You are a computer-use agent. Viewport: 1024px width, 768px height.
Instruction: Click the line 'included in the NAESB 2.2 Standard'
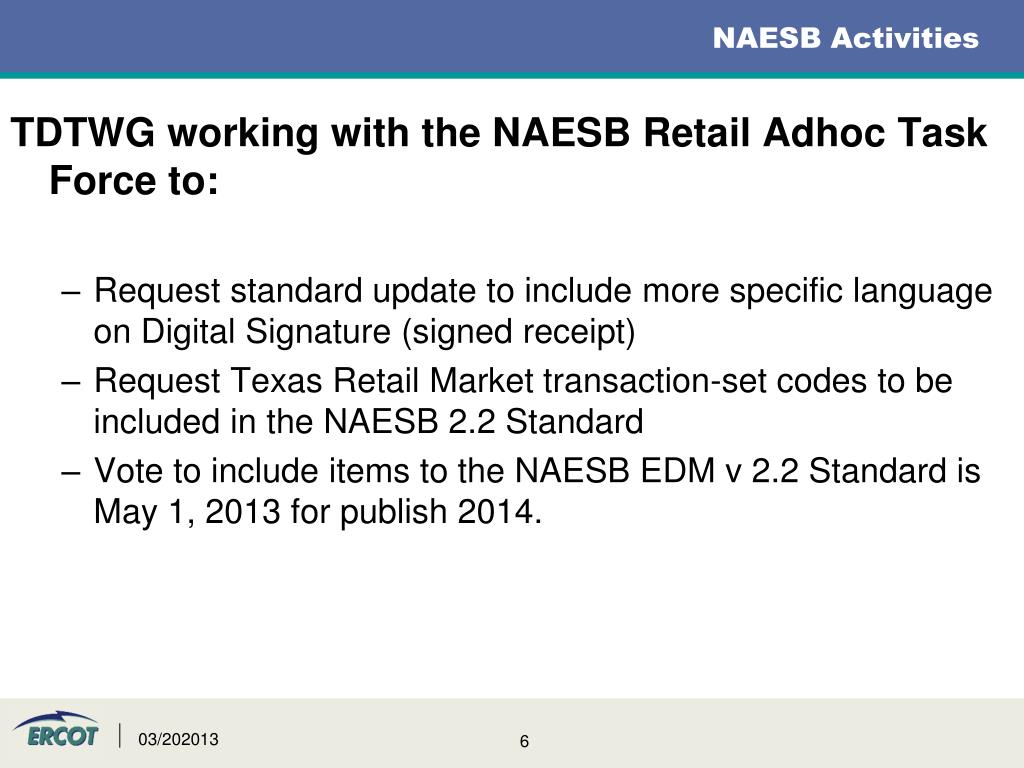click(368, 421)
